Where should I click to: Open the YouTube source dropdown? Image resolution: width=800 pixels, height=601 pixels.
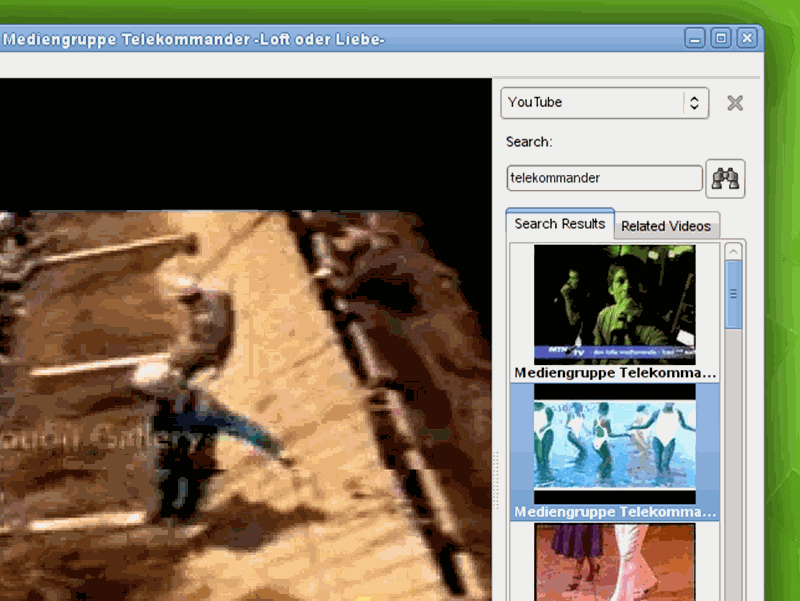coord(605,103)
